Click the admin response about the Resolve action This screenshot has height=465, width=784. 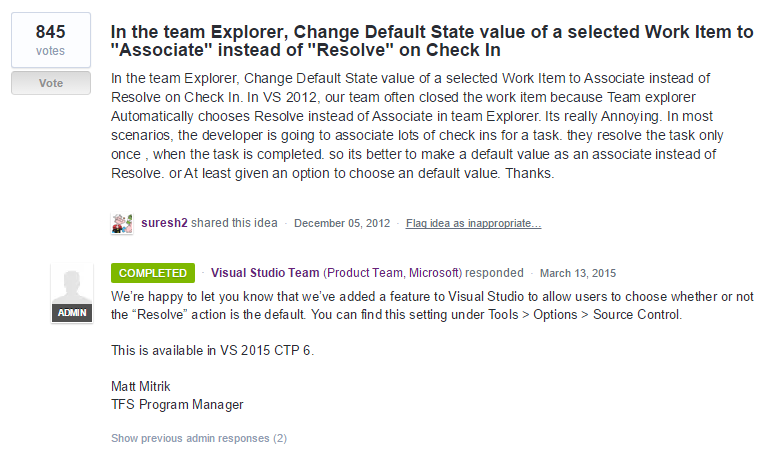[432, 306]
